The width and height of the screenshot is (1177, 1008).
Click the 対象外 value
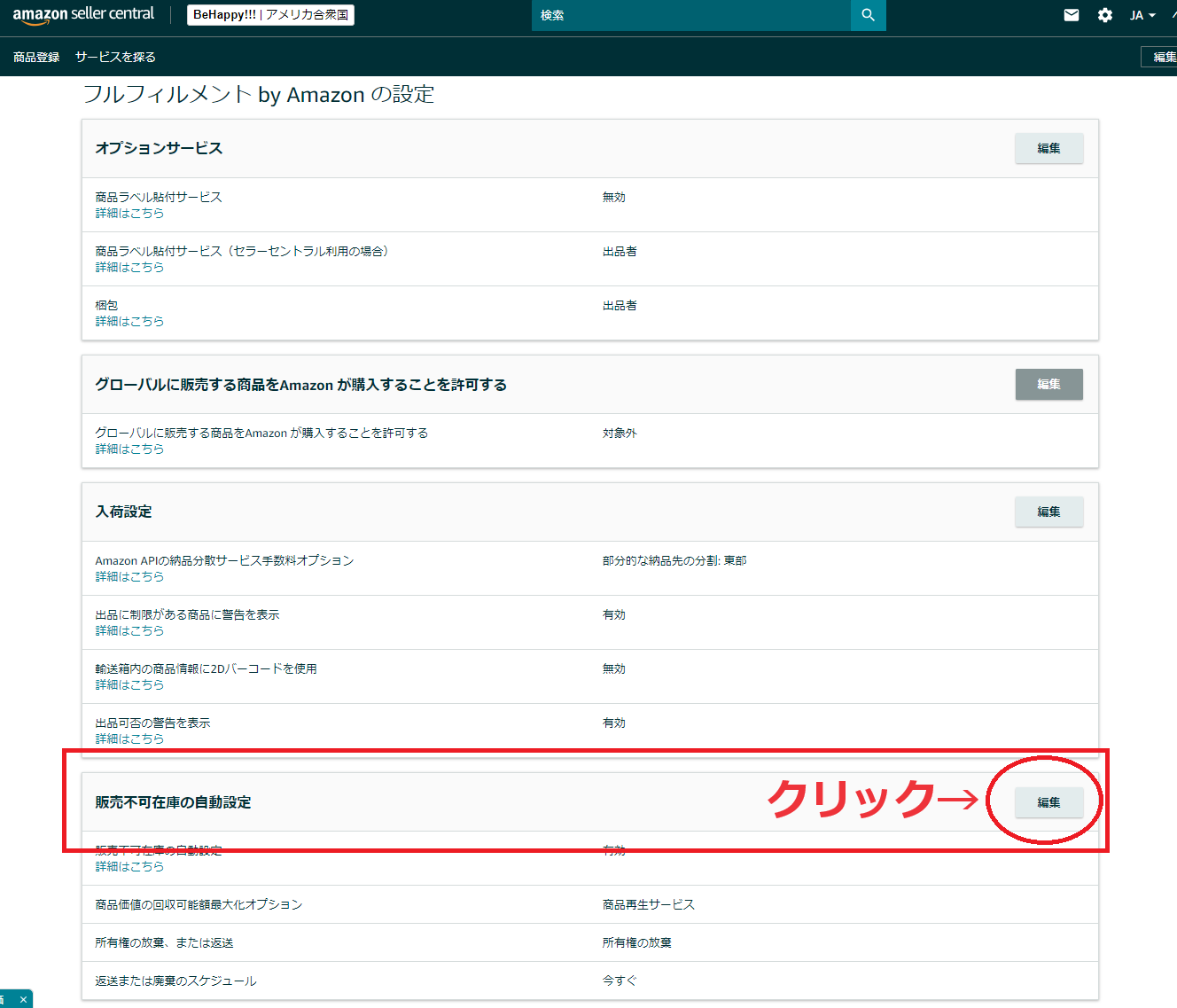(x=620, y=433)
